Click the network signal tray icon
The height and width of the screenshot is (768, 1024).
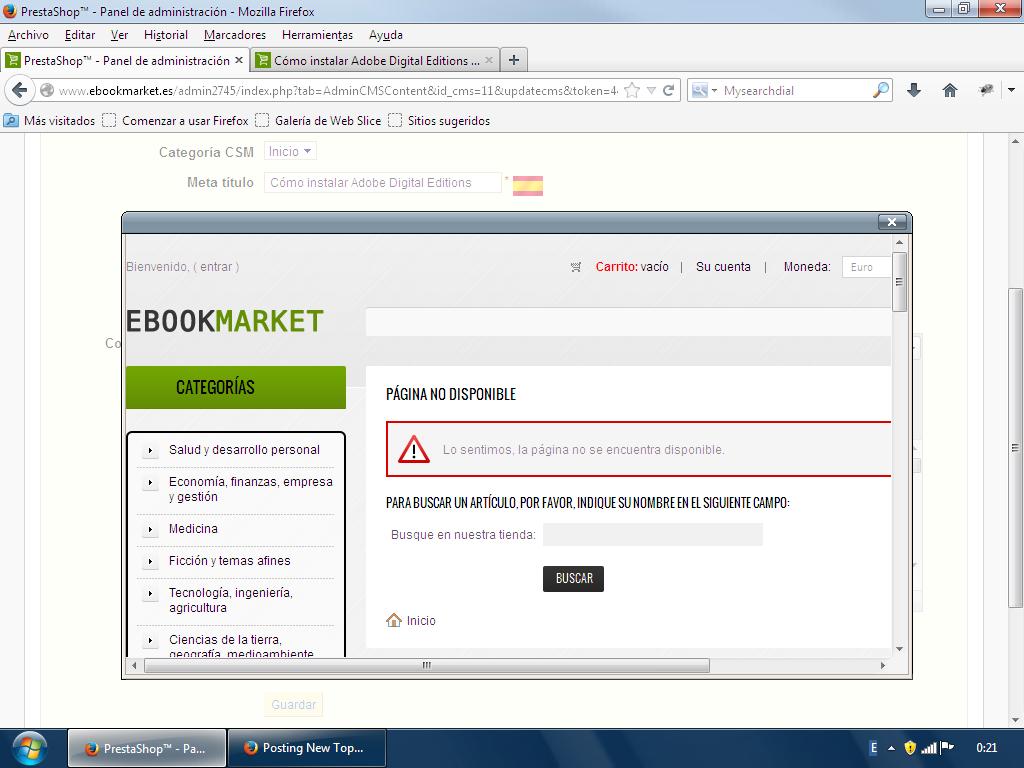coord(928,748)
